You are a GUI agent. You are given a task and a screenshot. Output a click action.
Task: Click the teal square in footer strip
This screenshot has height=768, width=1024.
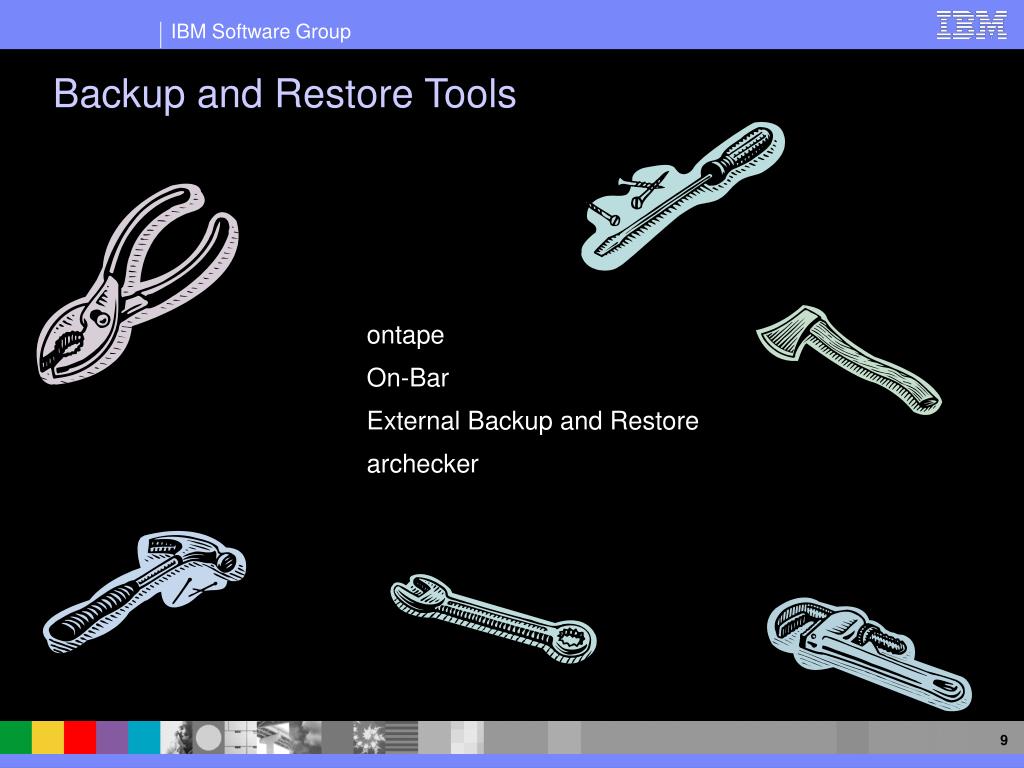point(144,737)
